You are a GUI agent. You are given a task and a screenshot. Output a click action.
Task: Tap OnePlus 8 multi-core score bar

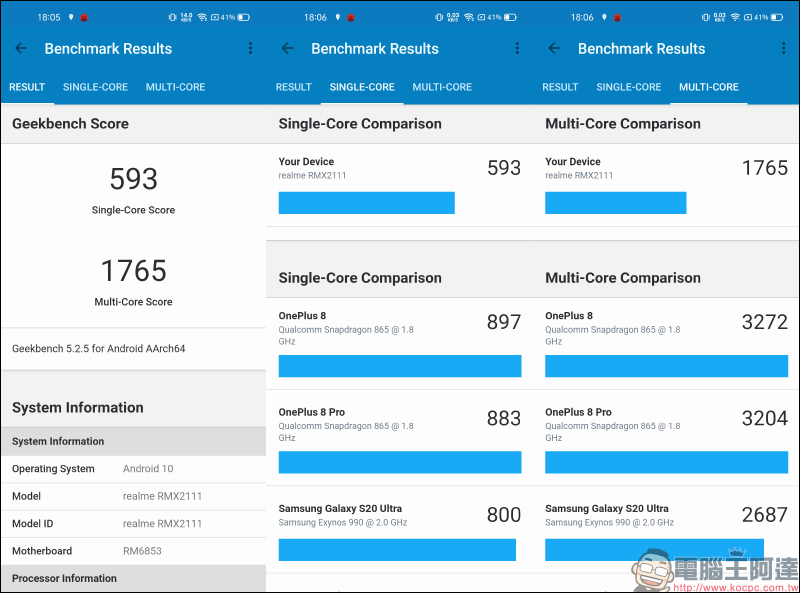coord(666,366)
